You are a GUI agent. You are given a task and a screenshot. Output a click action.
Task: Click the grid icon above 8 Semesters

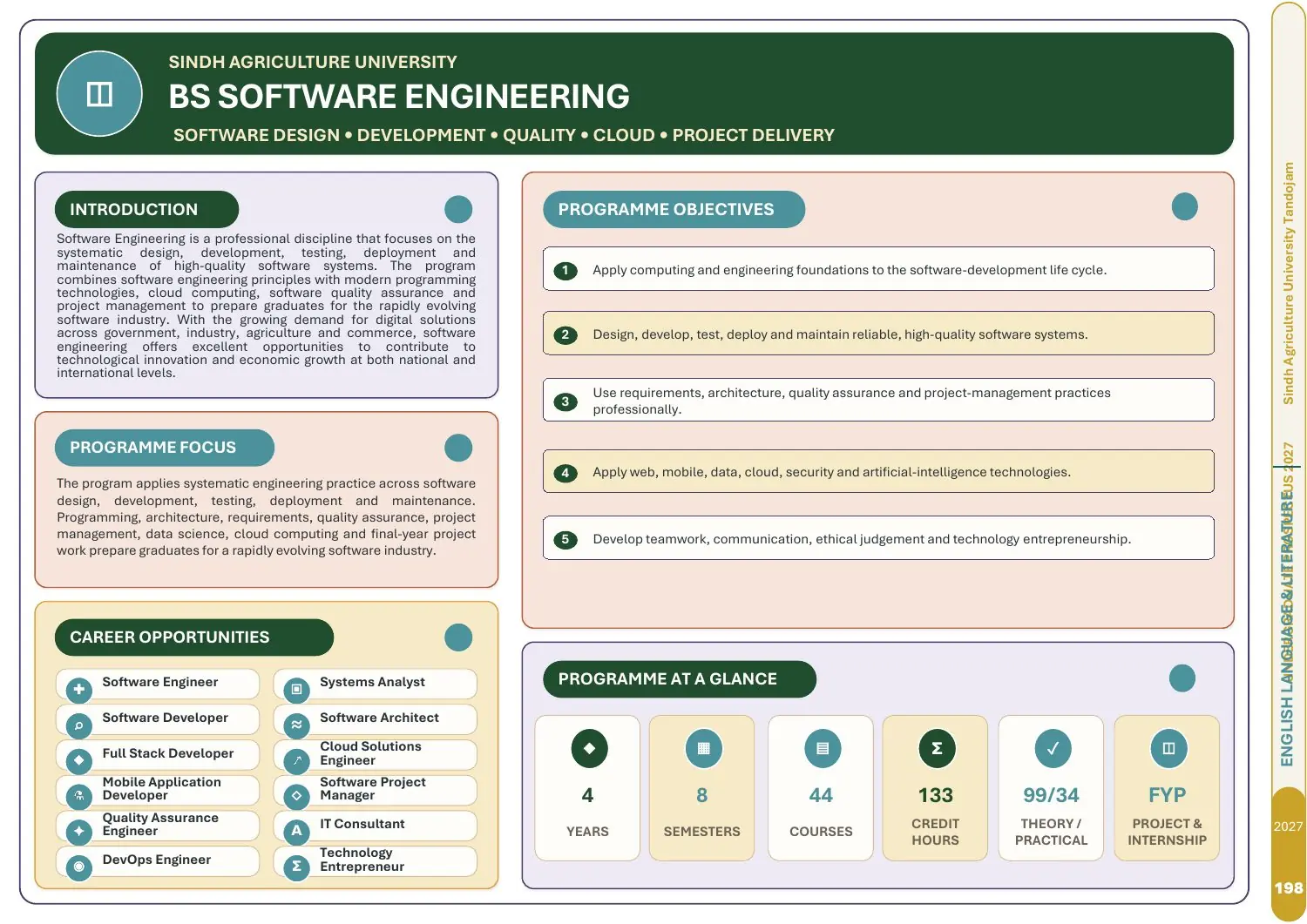click(x=704, y=748)
